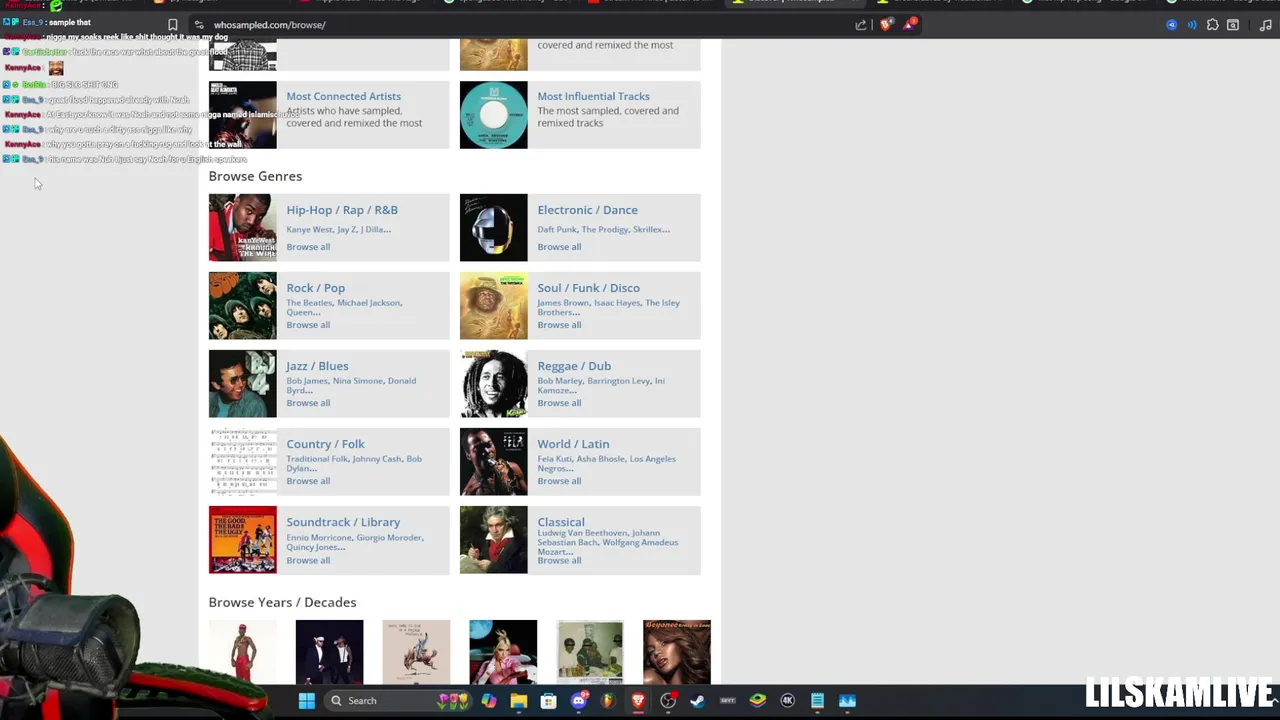
Task: Open Brave Rewards triangle icon
Action: (909, 24)
